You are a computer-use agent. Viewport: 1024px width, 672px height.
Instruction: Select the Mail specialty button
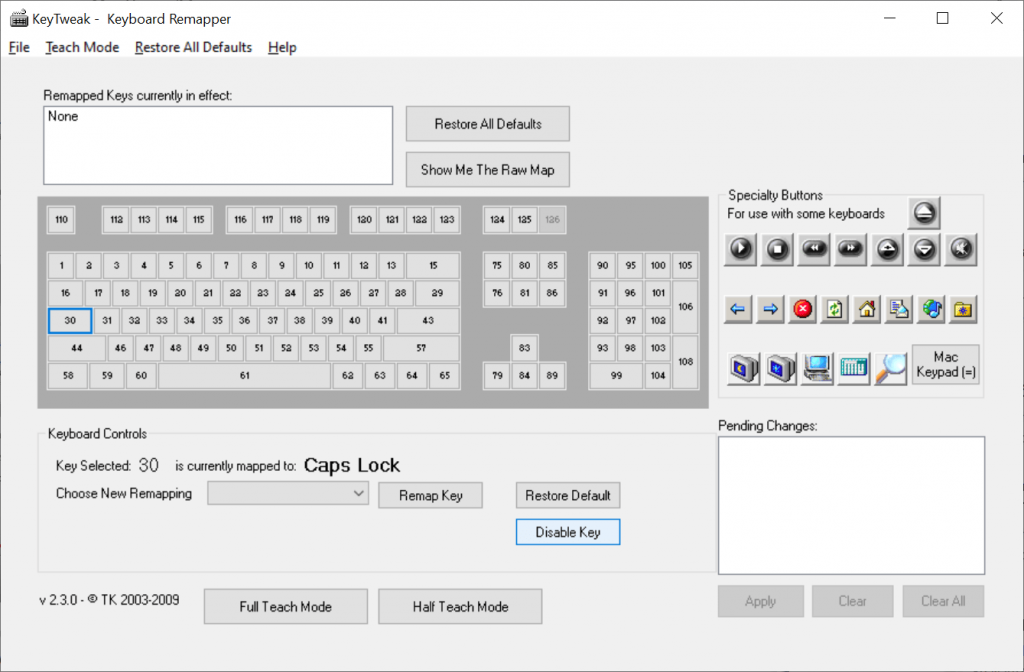[x=898, y=309]
